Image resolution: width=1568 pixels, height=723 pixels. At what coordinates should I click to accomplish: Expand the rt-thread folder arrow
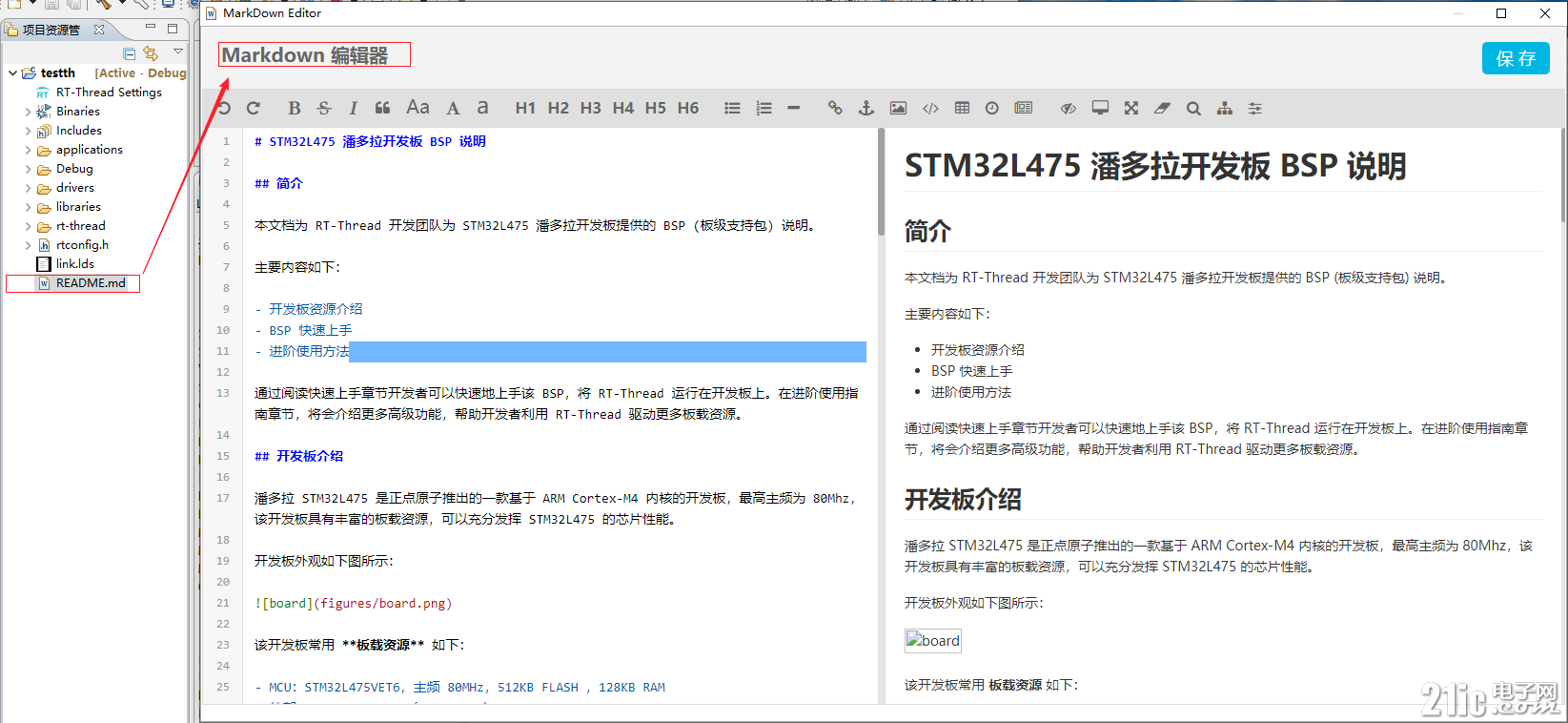[28, 226]
